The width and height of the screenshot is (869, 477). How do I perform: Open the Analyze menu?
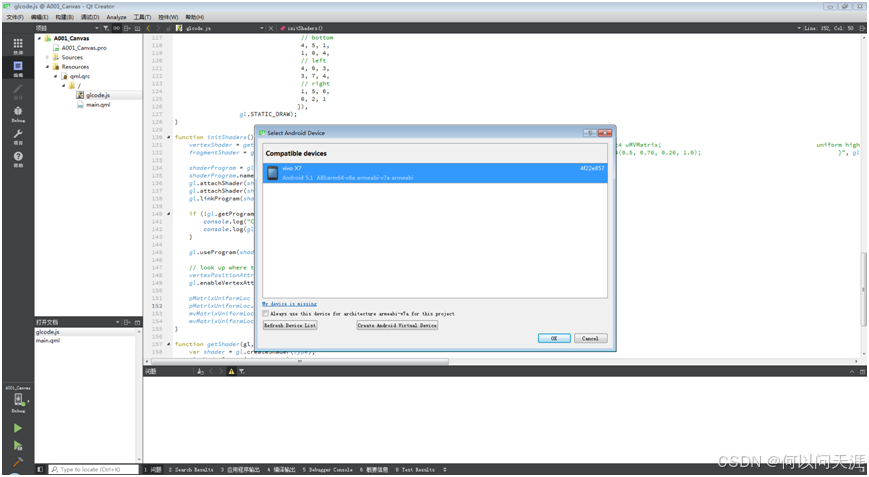pos(116,17)
